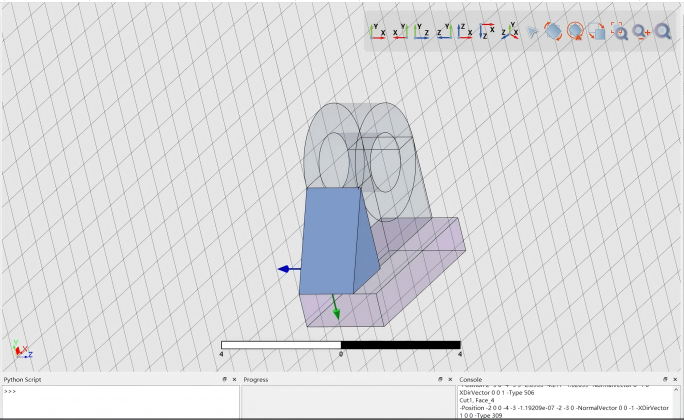Undock the Python Script panel
The height and width of the screenshot is (420, 684).
[225, 379]
